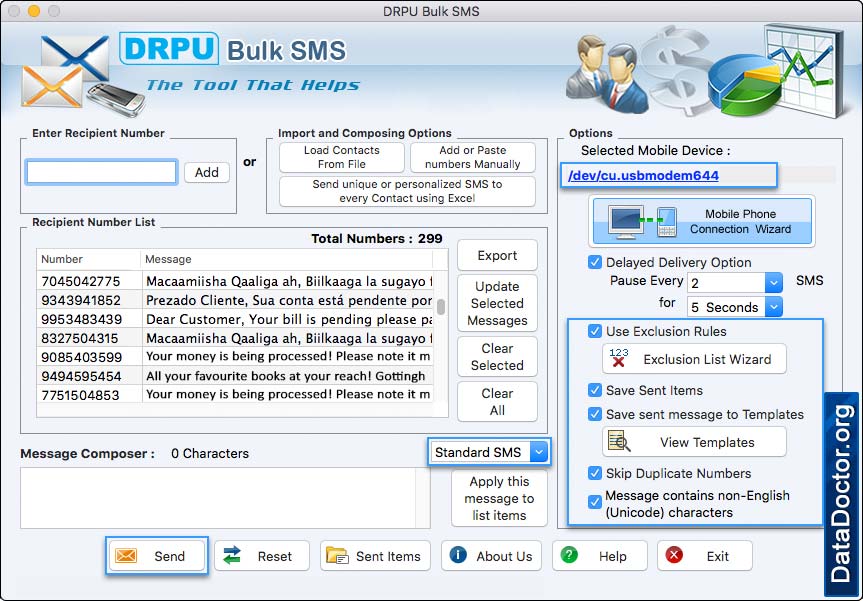
Task: Click the recipient list vertical scrollbar
Action: click(441, 307)
